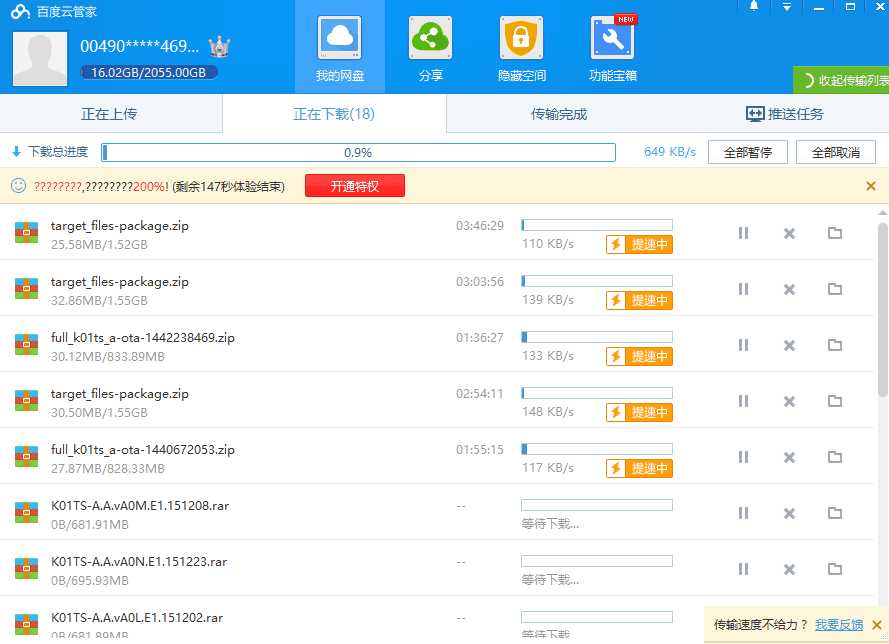The height and width of the screenshot is (644, 889).
Task: Open folder for target_files-package.zip 25.58MB
Action: 835,233
